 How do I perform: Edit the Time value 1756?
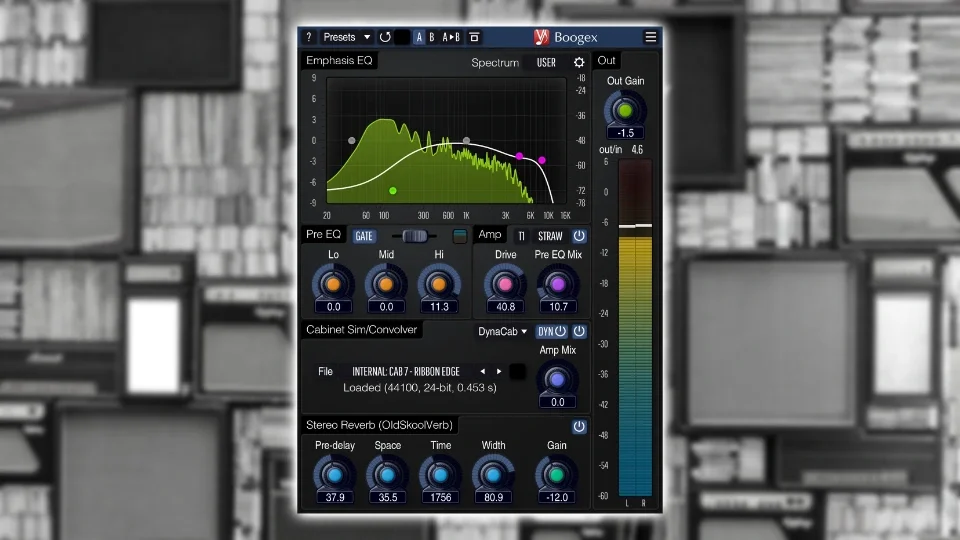(440, 497)
